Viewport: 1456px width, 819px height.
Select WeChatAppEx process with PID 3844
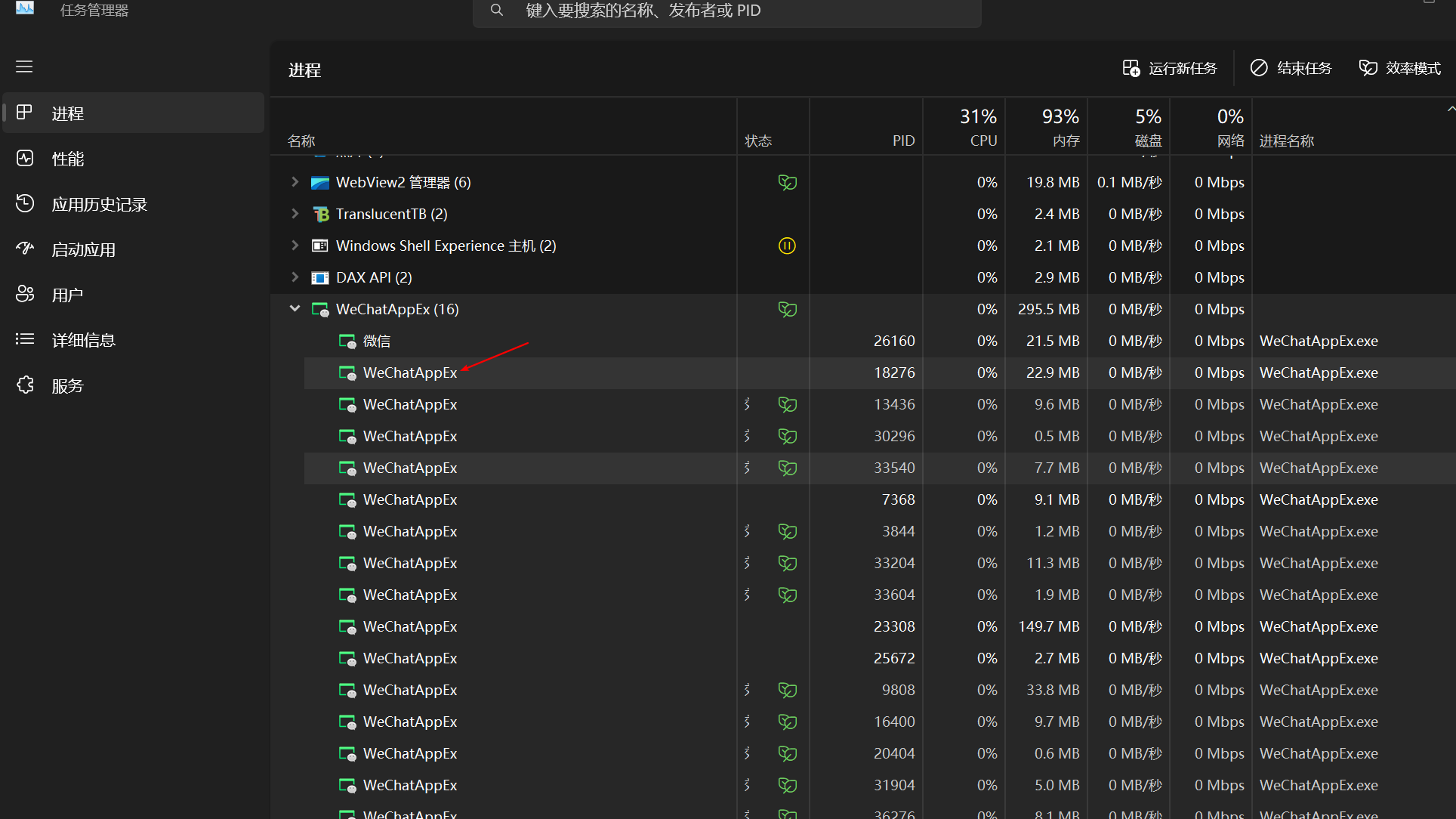pos(880,532)
